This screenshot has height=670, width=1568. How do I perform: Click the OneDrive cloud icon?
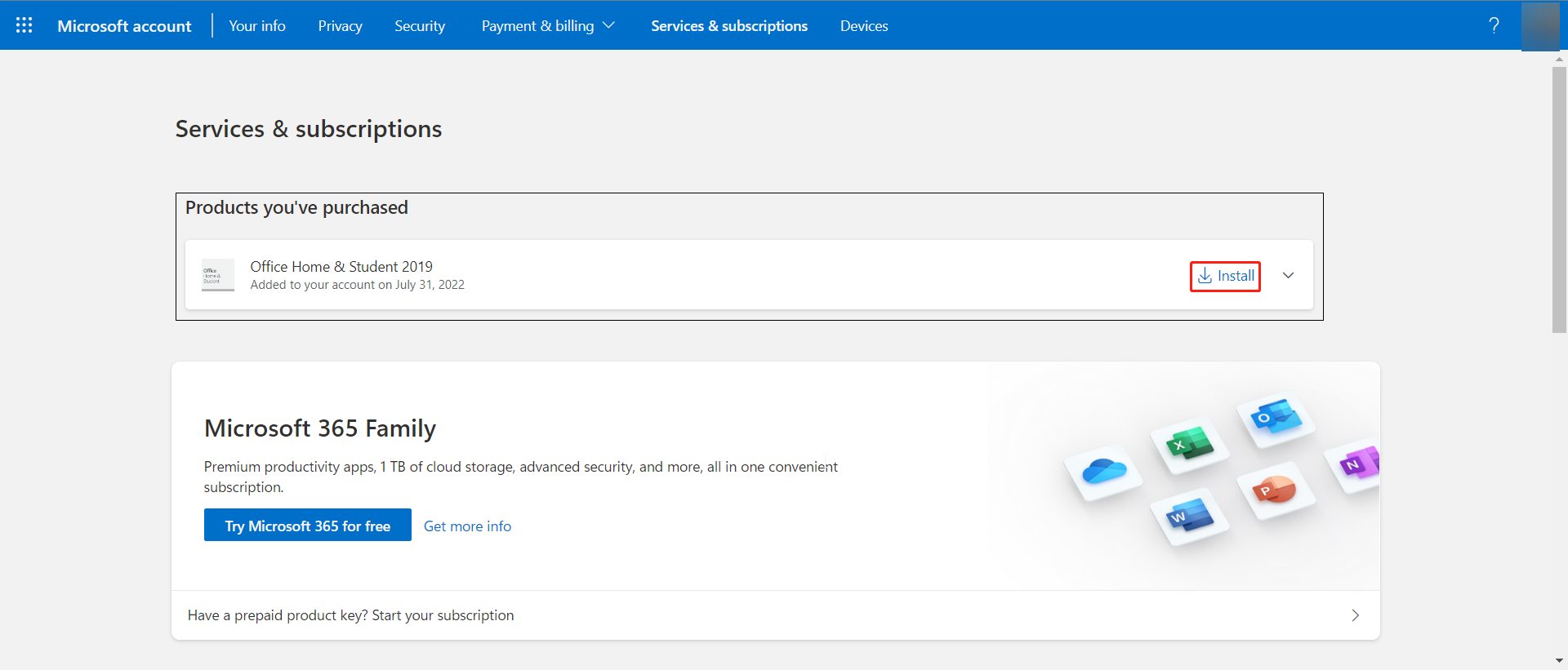(x=1103, y=472)
